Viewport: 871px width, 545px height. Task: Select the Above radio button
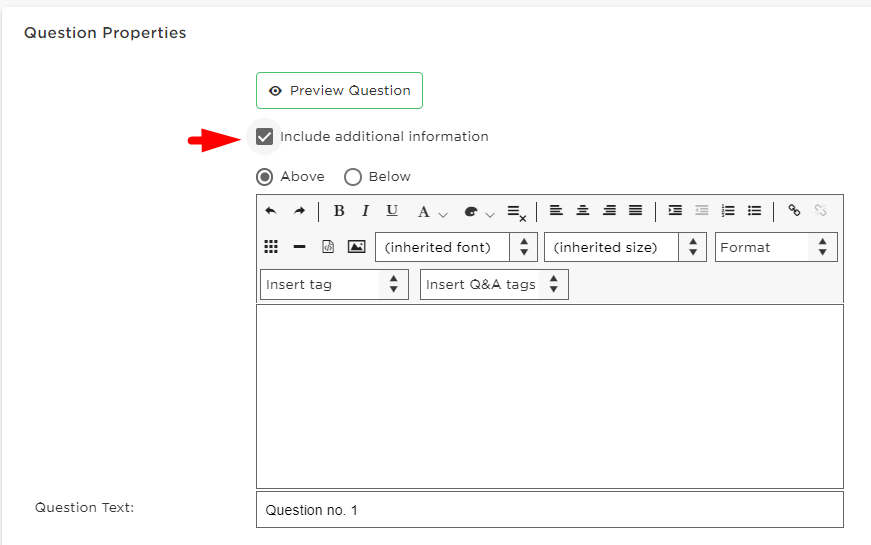[x=264, y=177]
